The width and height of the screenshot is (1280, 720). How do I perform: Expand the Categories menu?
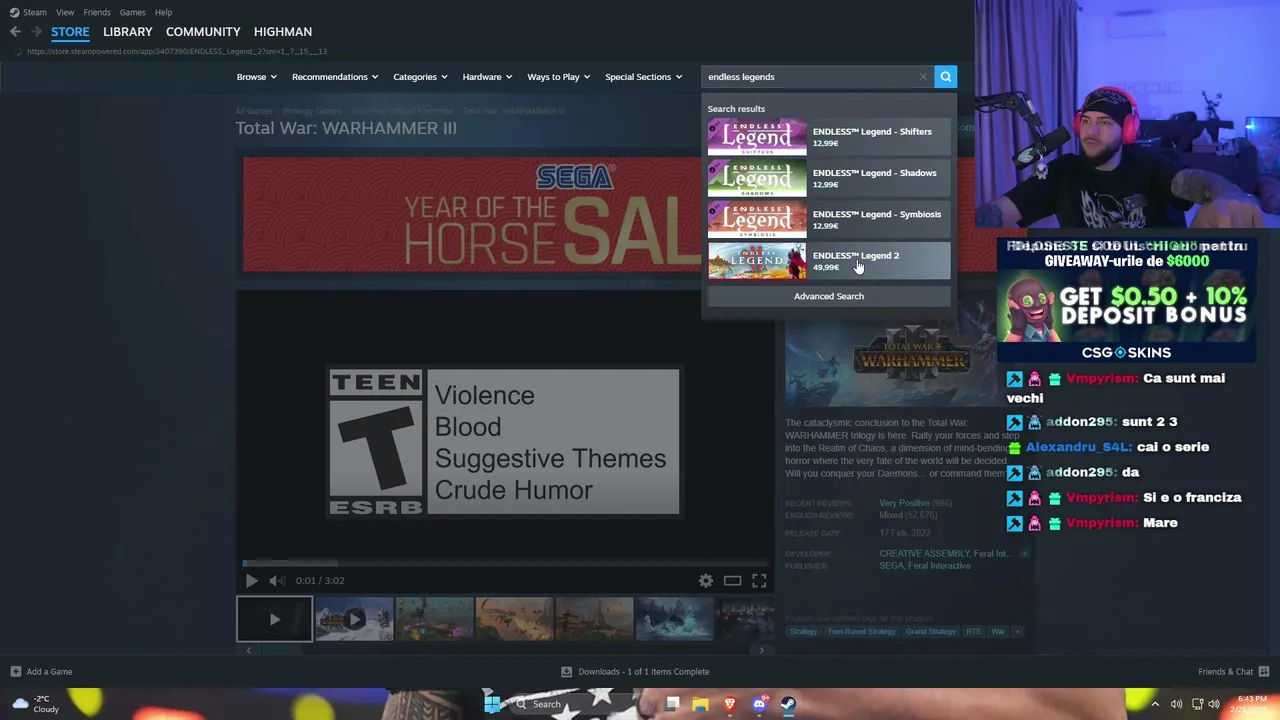pos(420,77)
